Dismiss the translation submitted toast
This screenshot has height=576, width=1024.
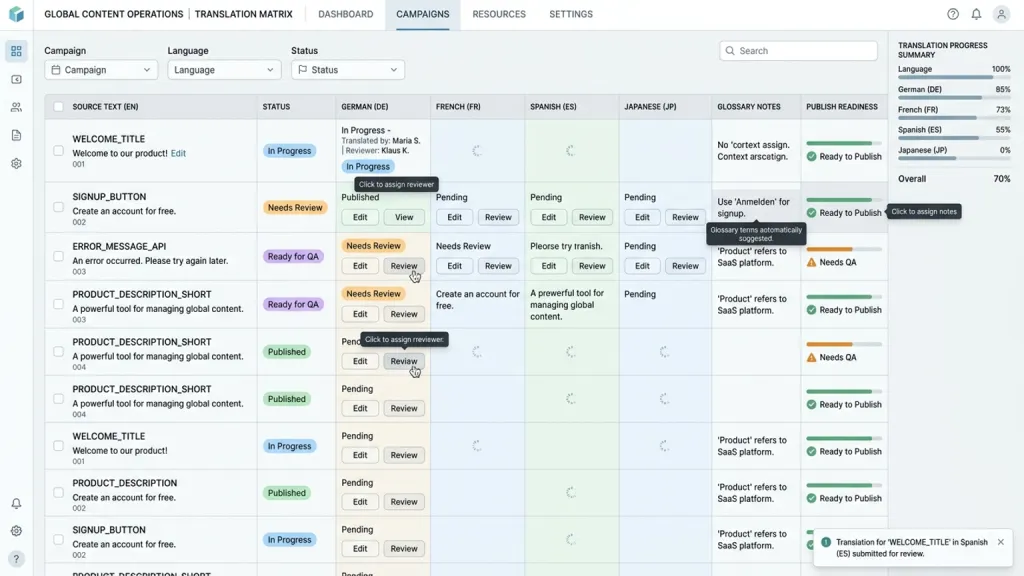1000,542
